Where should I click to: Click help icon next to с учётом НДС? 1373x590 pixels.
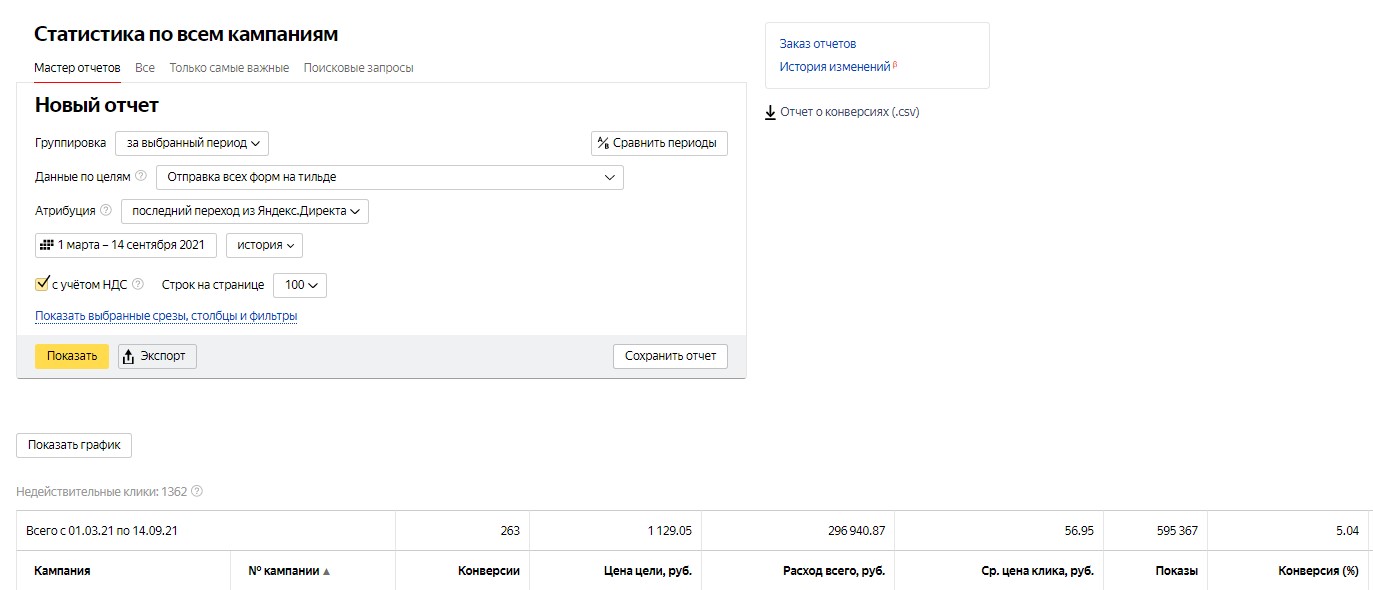click(138, 284)
